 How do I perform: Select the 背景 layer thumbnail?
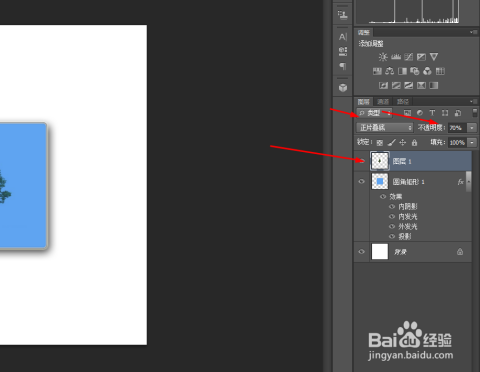[380, 252]
